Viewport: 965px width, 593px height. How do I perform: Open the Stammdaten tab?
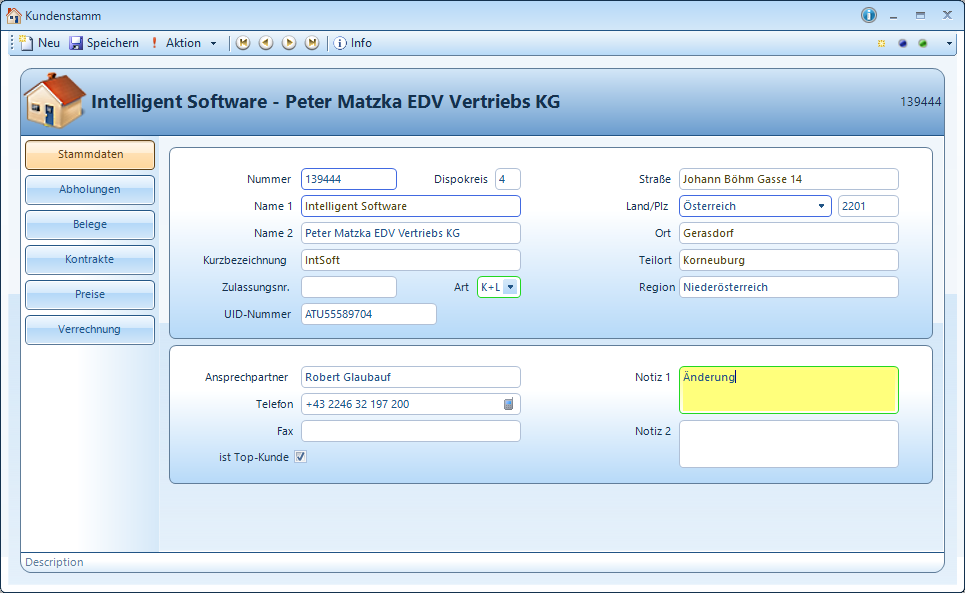click(90, 154)
